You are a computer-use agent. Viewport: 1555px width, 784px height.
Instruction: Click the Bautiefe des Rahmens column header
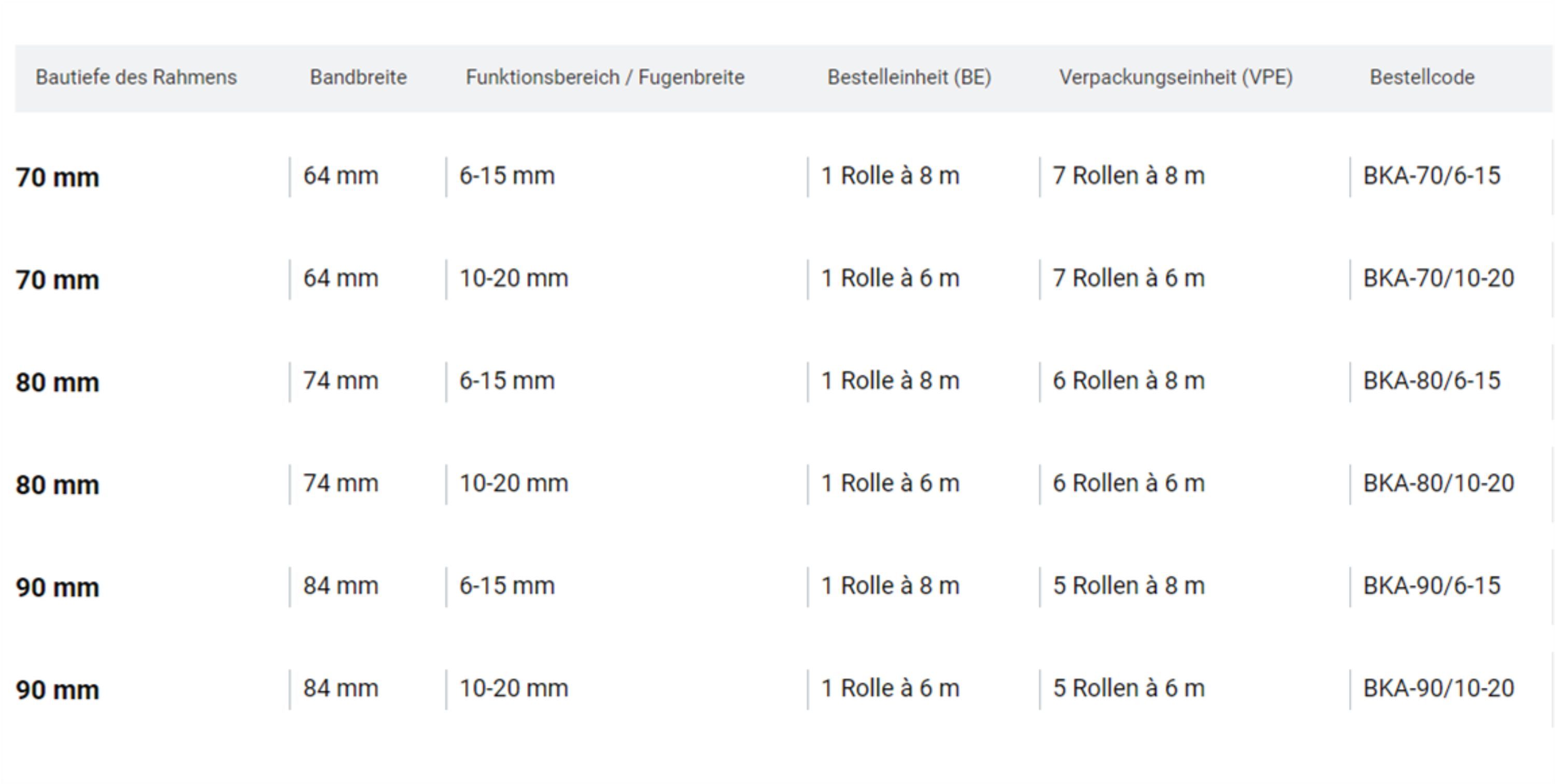click(136, 77)
